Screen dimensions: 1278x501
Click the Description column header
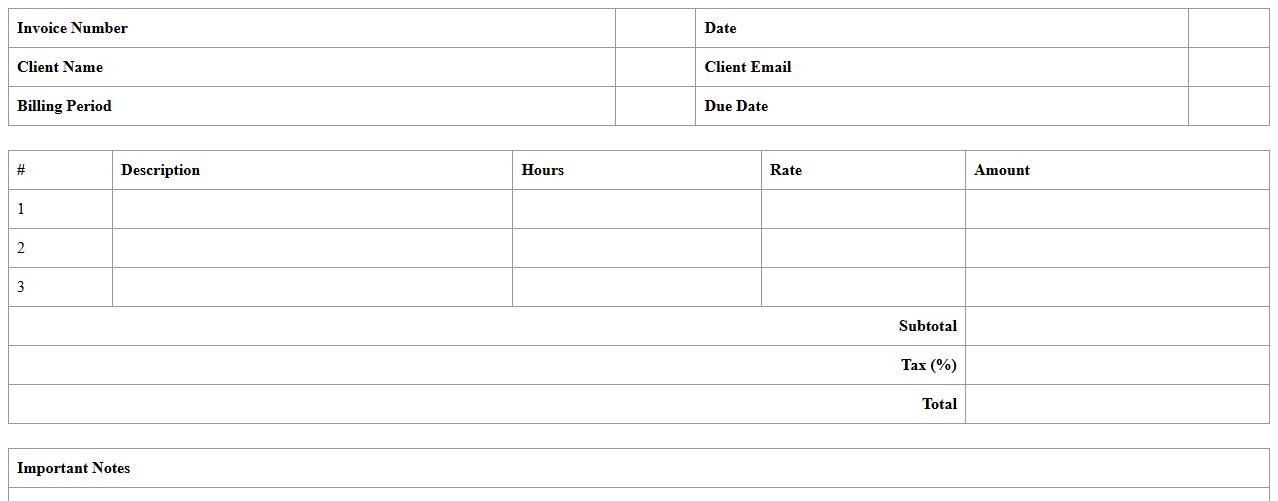(x=161, y=170)
